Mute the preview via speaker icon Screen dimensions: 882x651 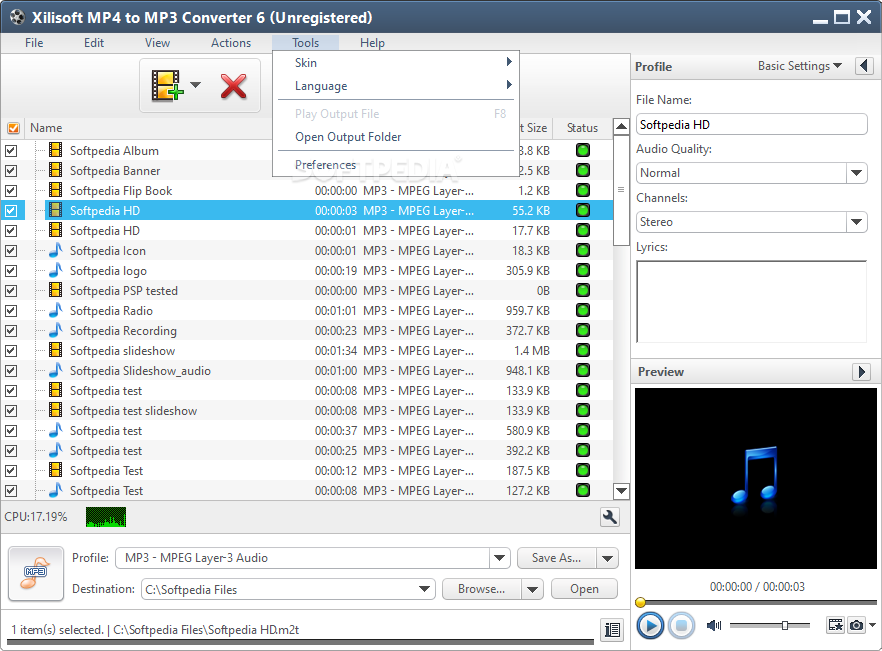(714, 625)
